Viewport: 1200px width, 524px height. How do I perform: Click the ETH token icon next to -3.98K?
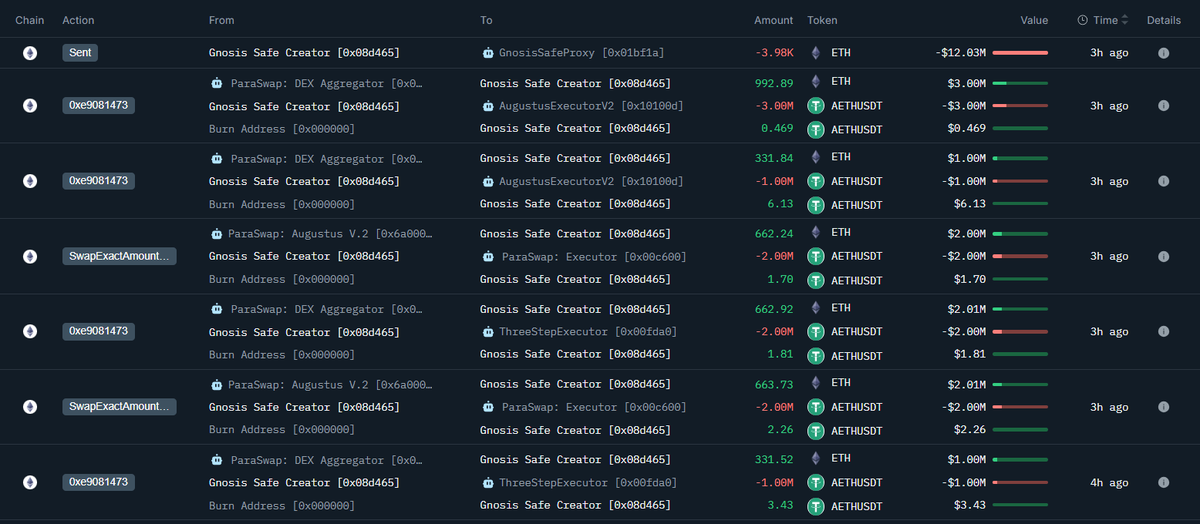click(815, 53)
